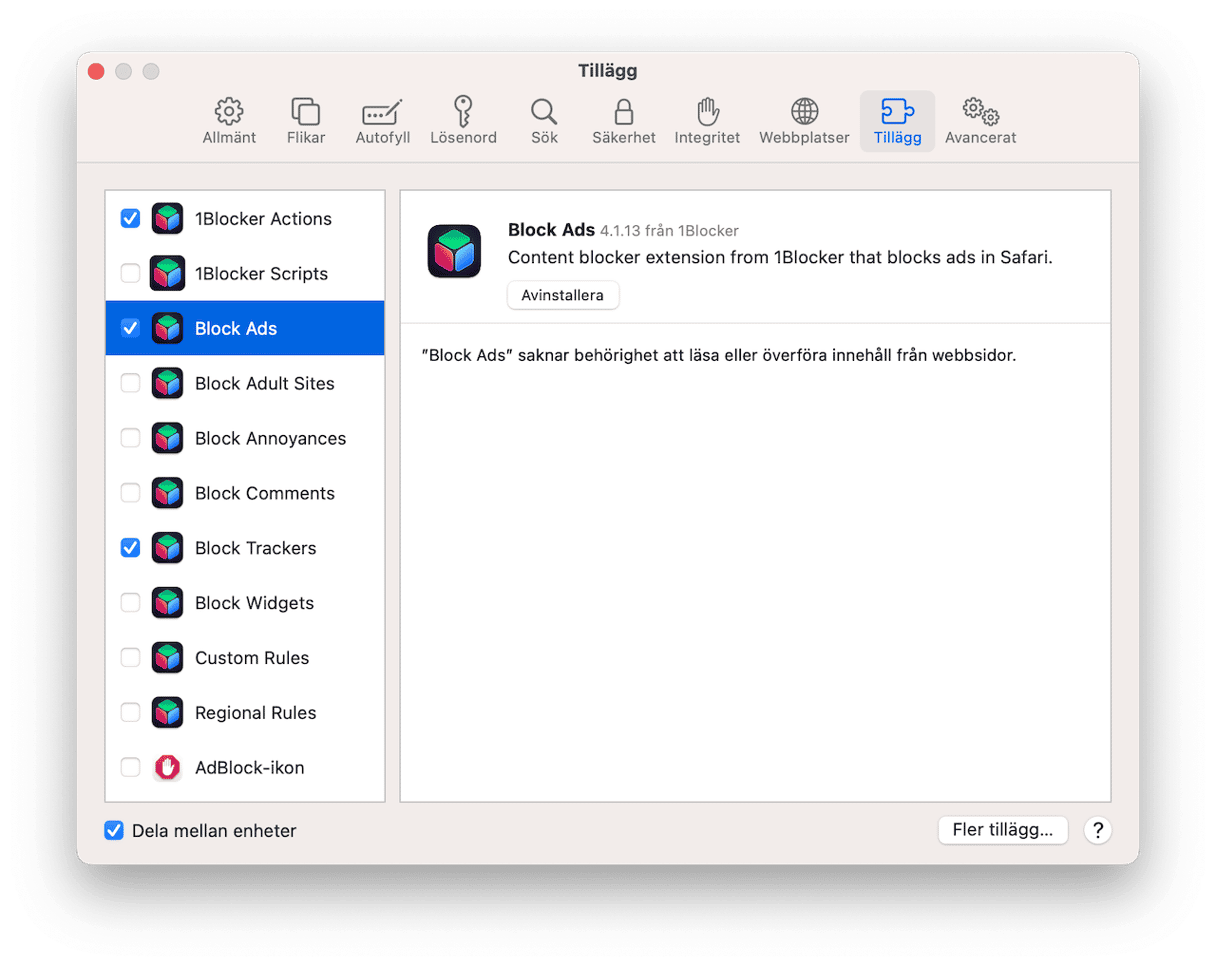Click the Content blocker extension description text

coord(781,257)
